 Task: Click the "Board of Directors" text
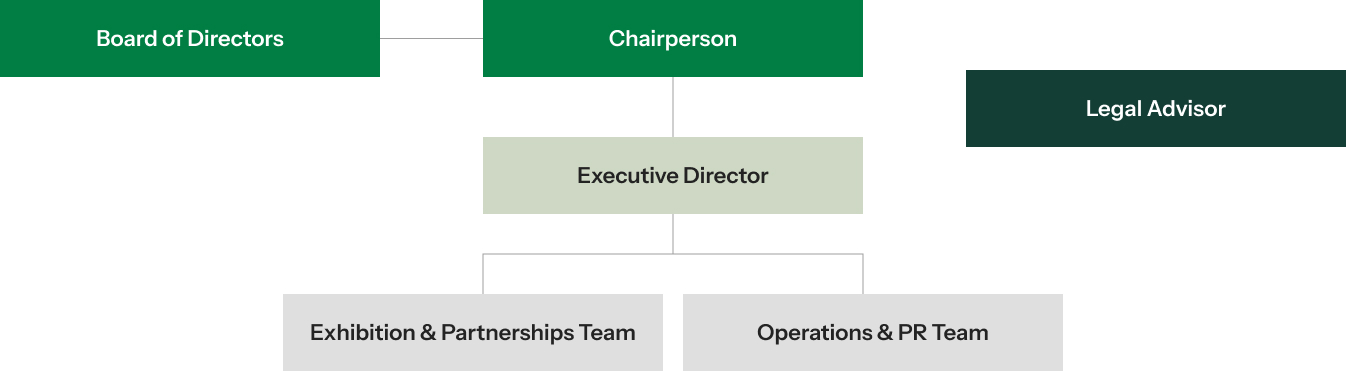[x=190, y=39]
